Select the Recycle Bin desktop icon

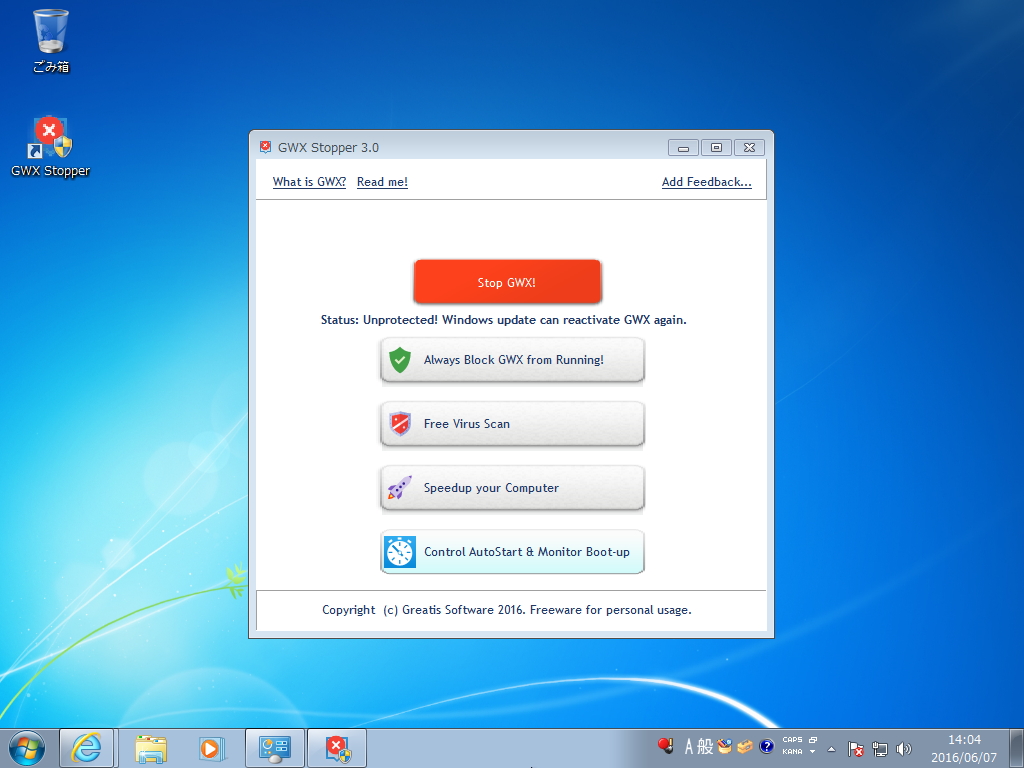50,40
